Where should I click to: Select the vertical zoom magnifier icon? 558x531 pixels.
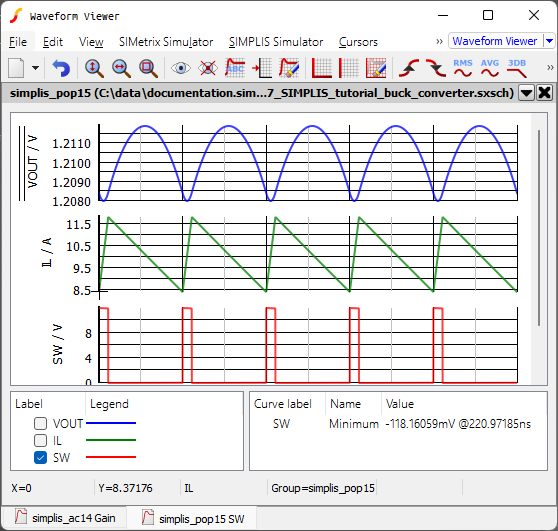tap(94, 68)
